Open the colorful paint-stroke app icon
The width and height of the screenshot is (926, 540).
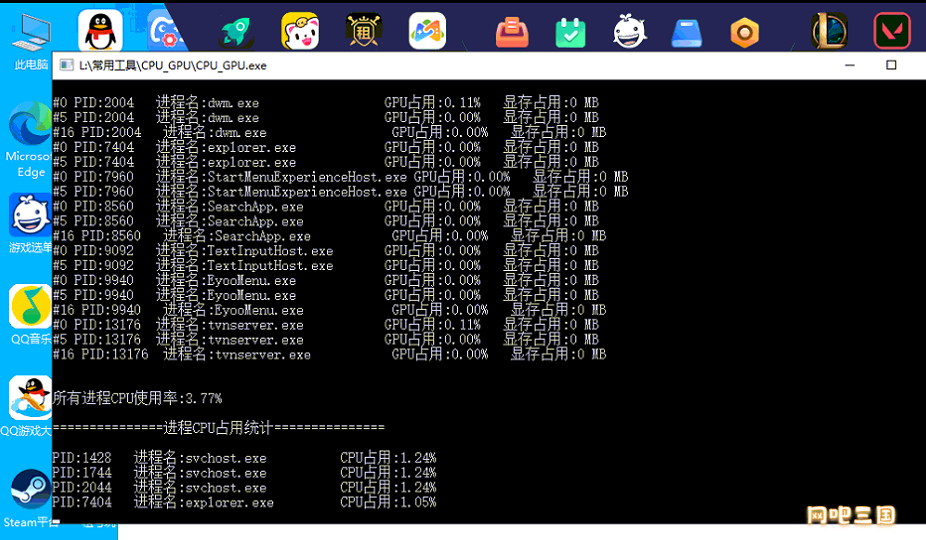[x=428, y=31]
